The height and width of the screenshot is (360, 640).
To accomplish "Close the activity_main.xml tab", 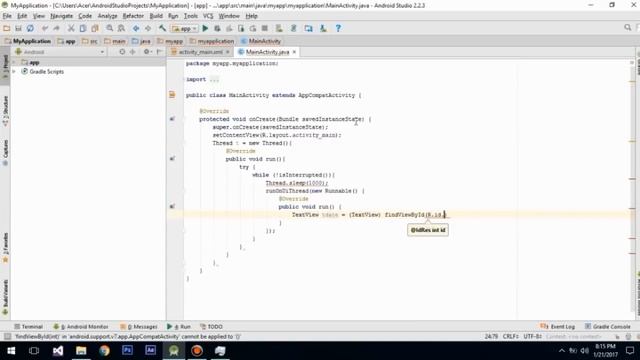I will 228,52.
